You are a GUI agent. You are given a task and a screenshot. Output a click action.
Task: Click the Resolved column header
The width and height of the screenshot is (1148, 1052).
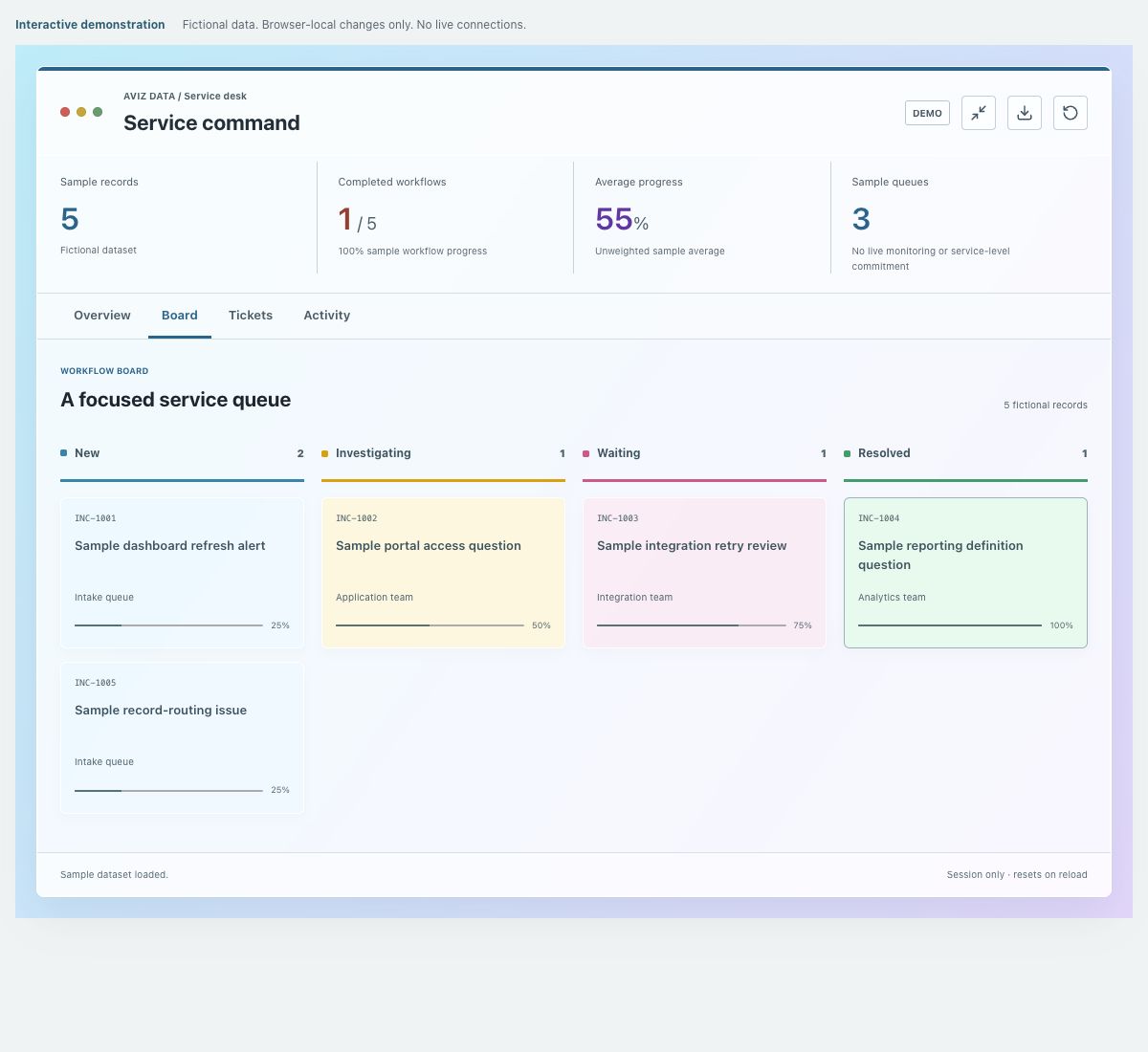pyautogui.click(x=965, y=453)
